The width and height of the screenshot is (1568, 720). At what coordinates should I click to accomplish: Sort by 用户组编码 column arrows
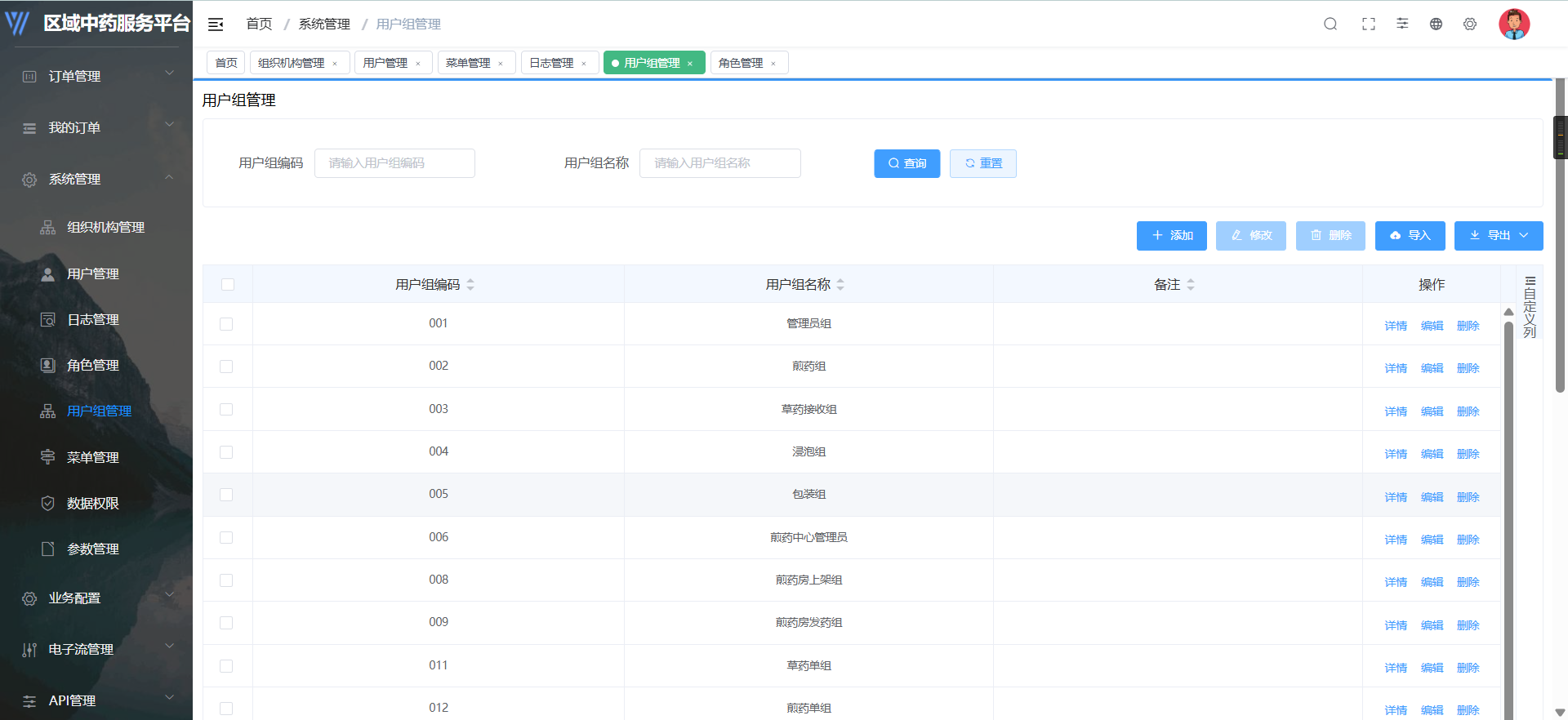tap(470, 284)
